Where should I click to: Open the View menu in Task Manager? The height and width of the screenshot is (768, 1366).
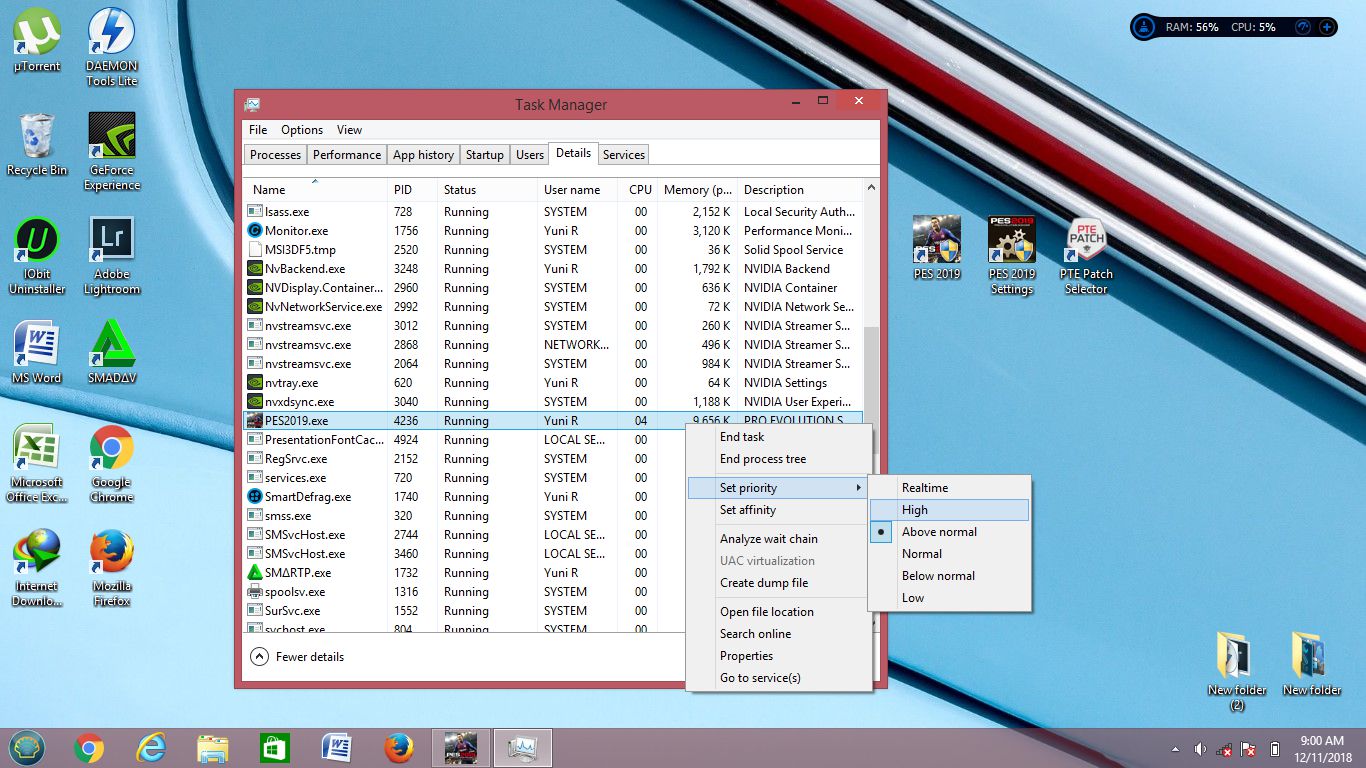tap(349, 130)
